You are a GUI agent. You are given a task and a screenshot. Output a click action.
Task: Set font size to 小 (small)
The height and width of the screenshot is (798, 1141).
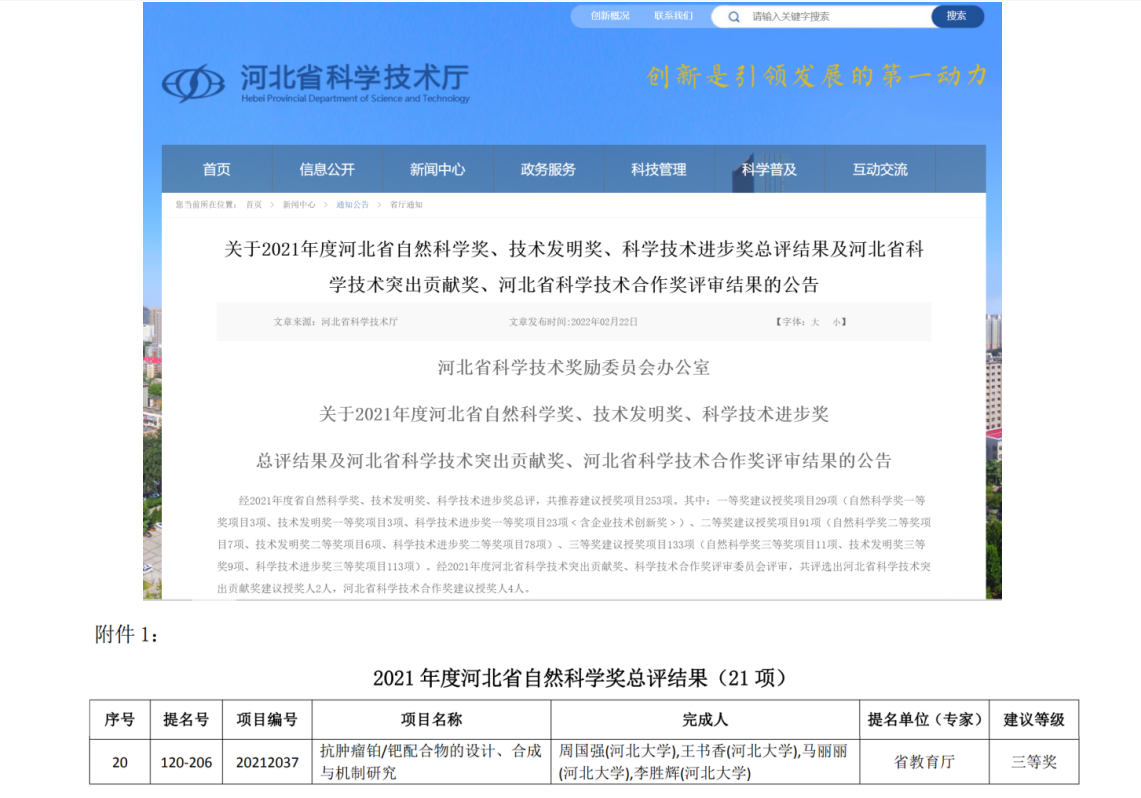point(836,323)
